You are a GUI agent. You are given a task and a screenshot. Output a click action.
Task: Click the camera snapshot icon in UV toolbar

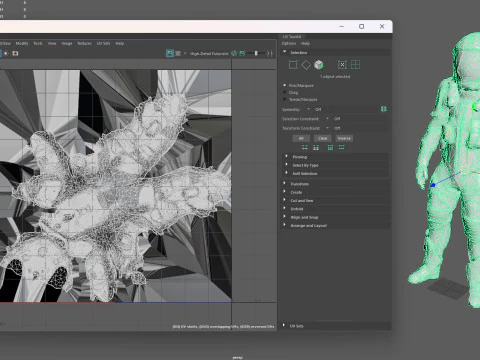pyautogui.click(x=15, y=53)
